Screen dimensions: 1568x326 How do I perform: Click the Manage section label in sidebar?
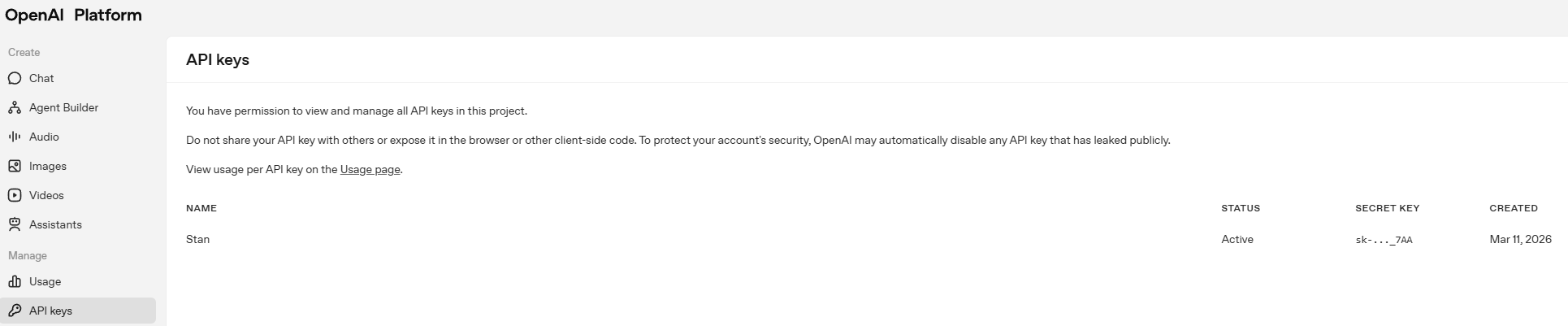[x=28, y=255]
